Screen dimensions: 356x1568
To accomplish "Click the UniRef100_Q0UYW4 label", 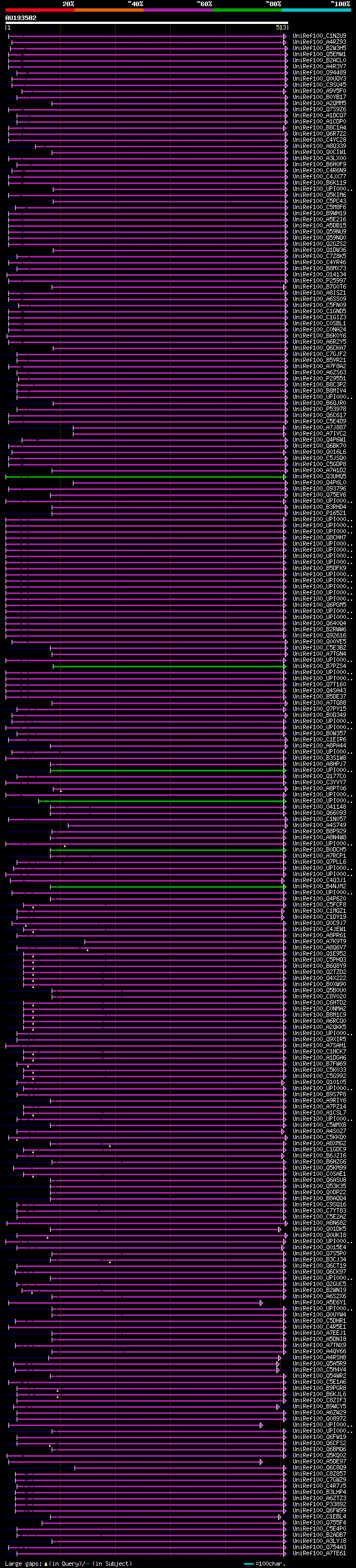I will coord(319,1314).
